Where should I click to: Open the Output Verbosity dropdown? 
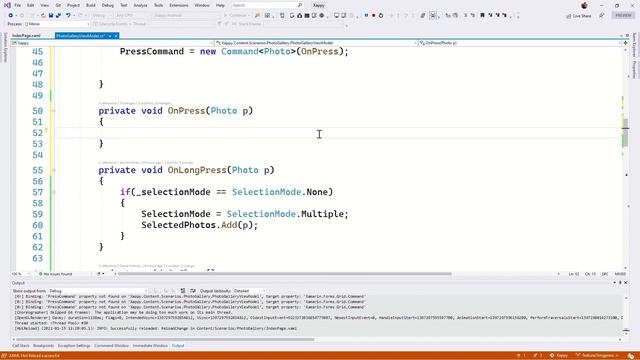(x=249, y=291)
